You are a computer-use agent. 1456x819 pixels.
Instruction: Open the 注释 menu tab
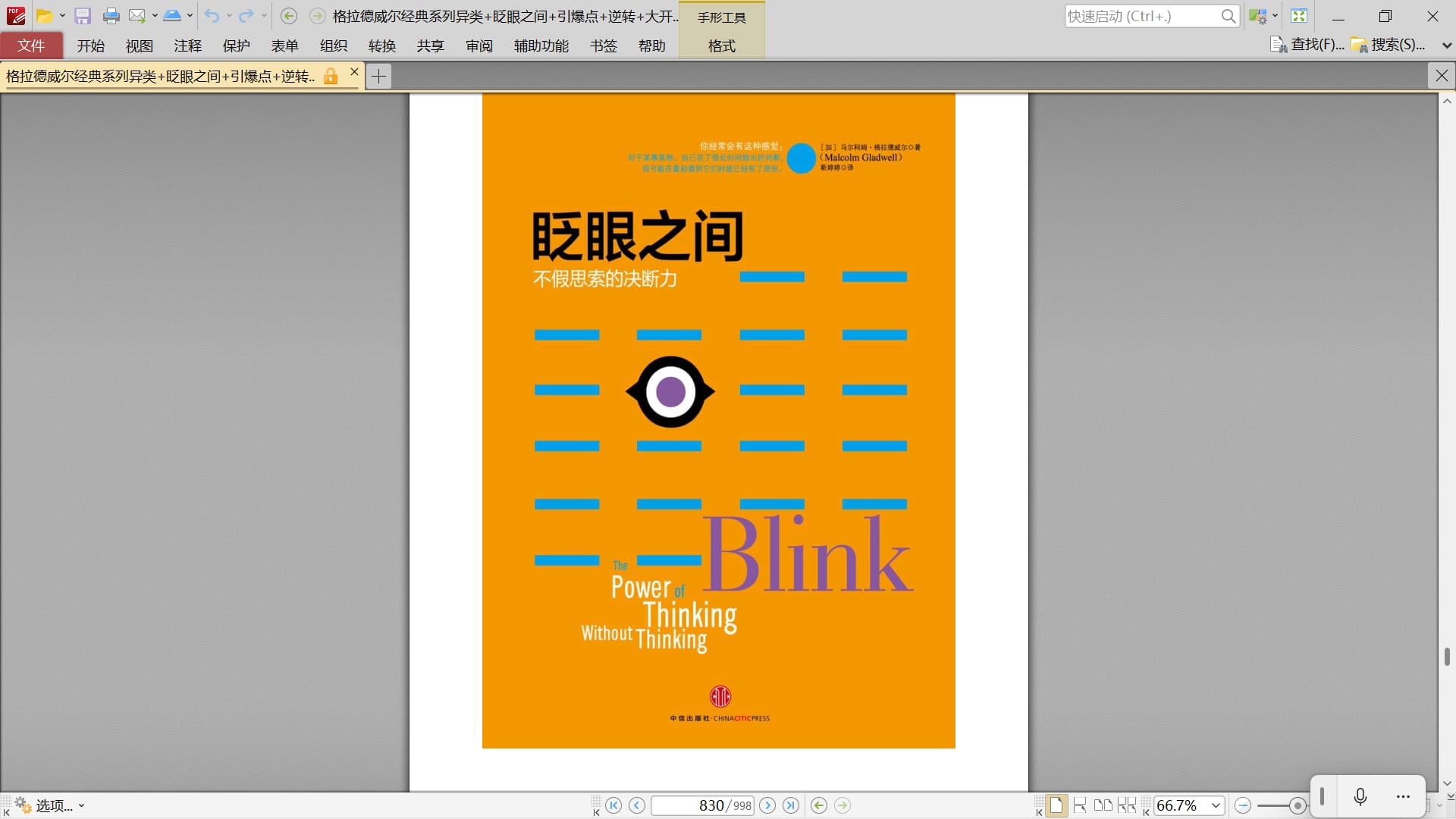pos(187,45)
